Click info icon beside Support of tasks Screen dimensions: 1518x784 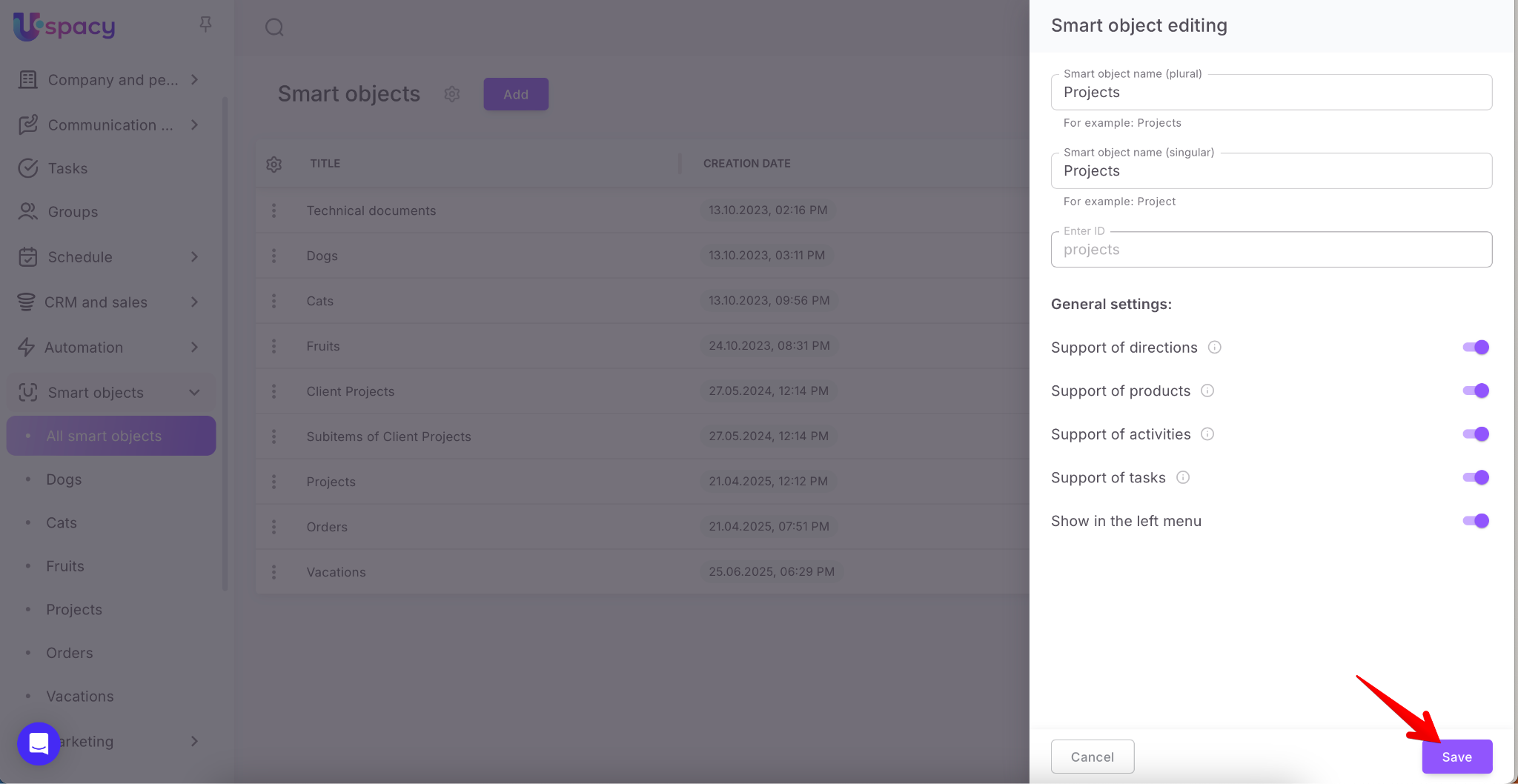[1183, 478]
